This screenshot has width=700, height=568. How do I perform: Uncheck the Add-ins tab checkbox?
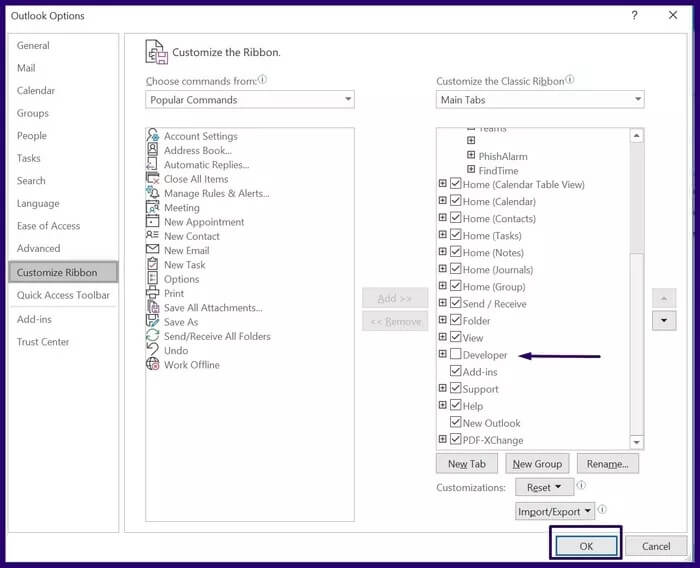[x=455, y=371]
